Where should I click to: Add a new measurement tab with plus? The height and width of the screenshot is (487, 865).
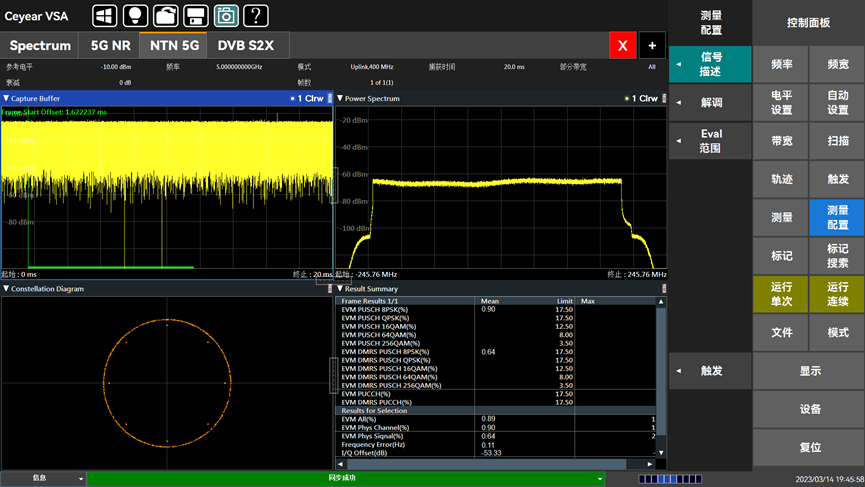click(x=652, y=45)
